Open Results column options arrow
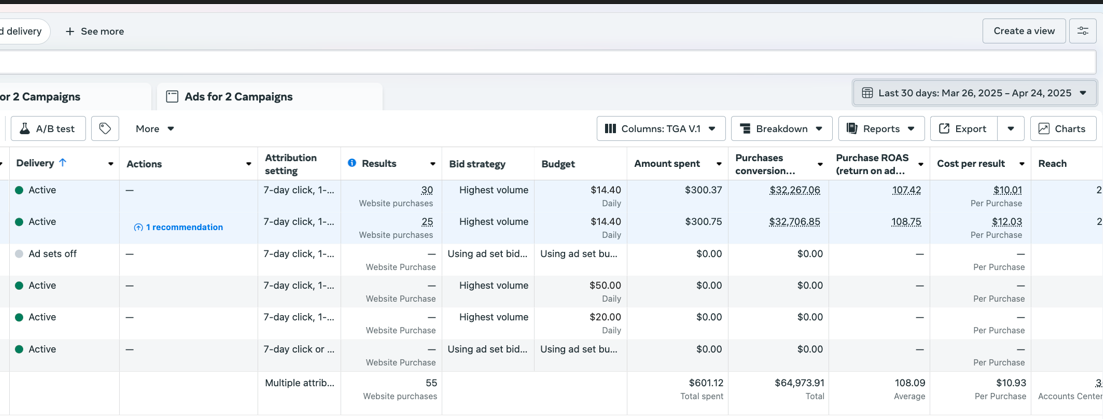 [433, 164]
